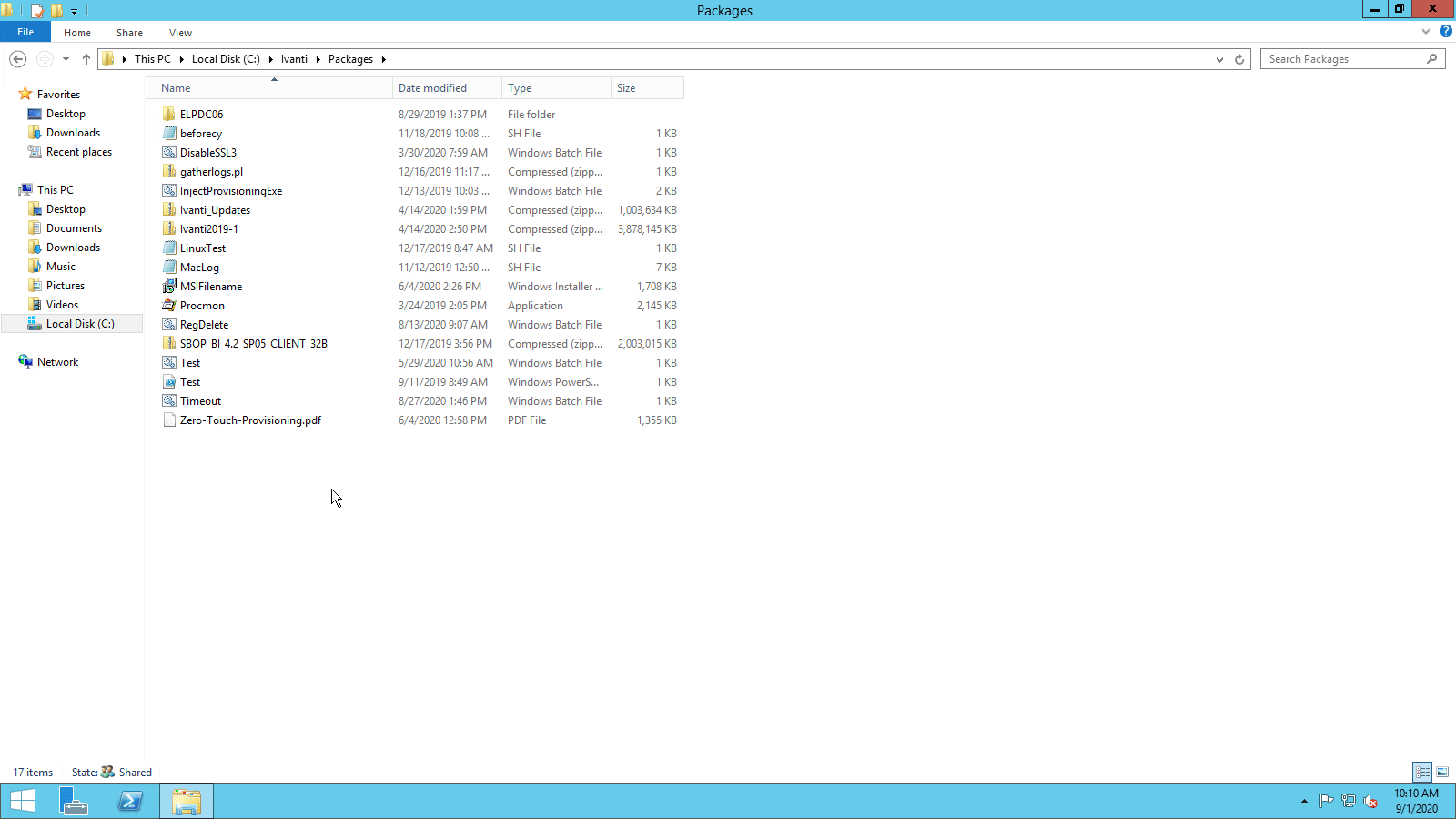Click the muted speaker icon in system tray
1456x819 pixels.
[1371, 801]
